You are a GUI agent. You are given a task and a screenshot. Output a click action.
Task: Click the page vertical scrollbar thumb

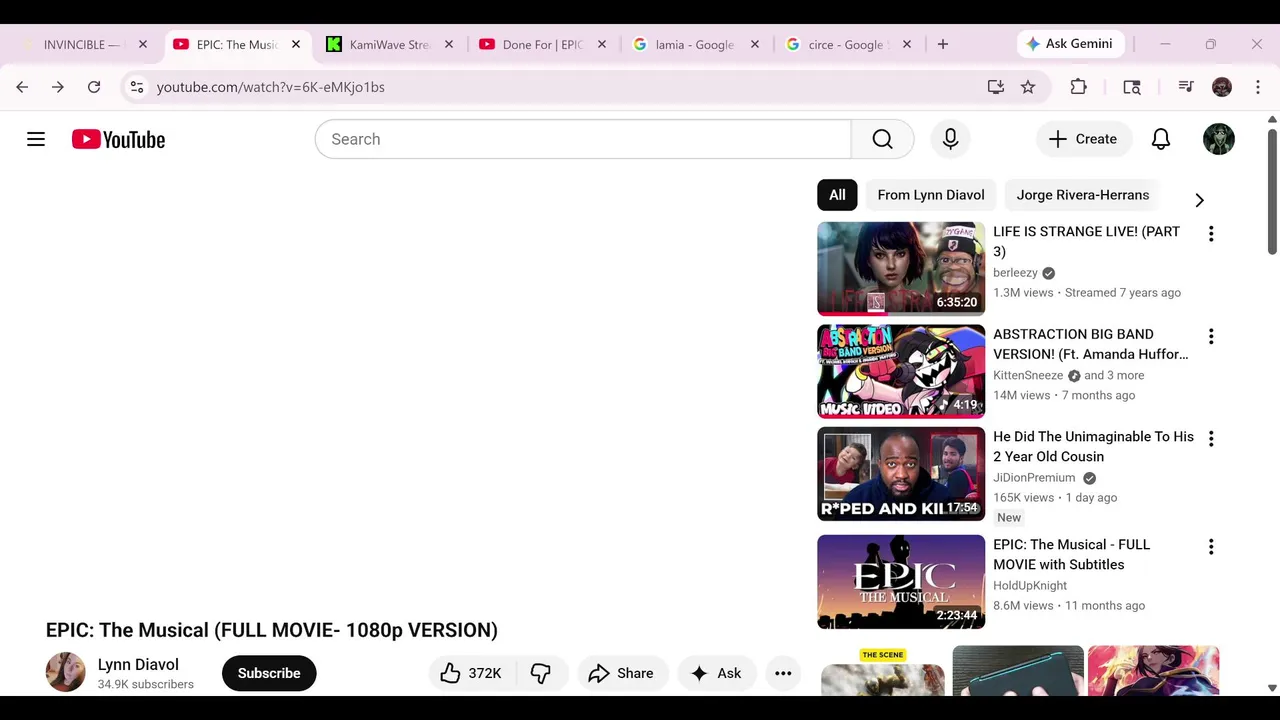[1272, 190]
